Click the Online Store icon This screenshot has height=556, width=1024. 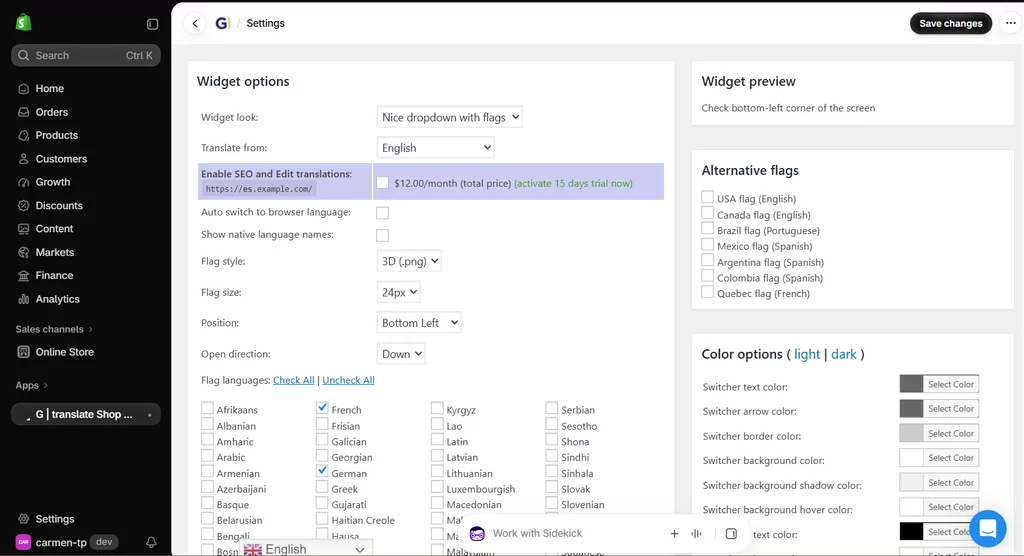click(x=24, y=352)
